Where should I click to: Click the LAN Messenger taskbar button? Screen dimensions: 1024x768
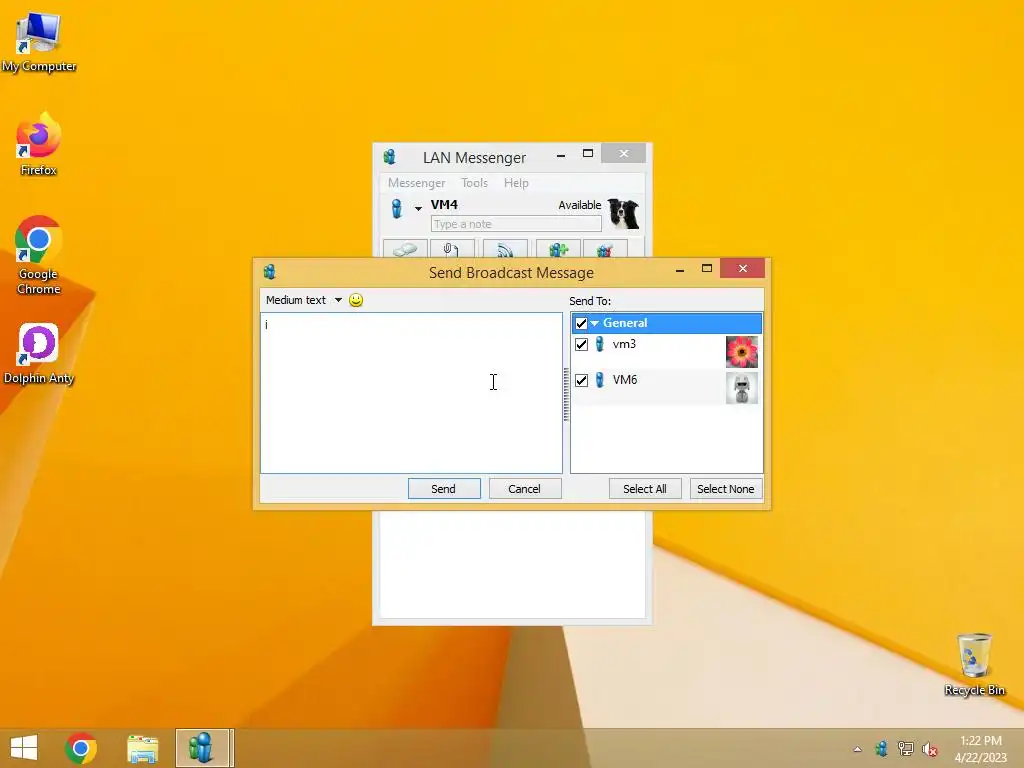pyautogui.click(x=202, y=748)
